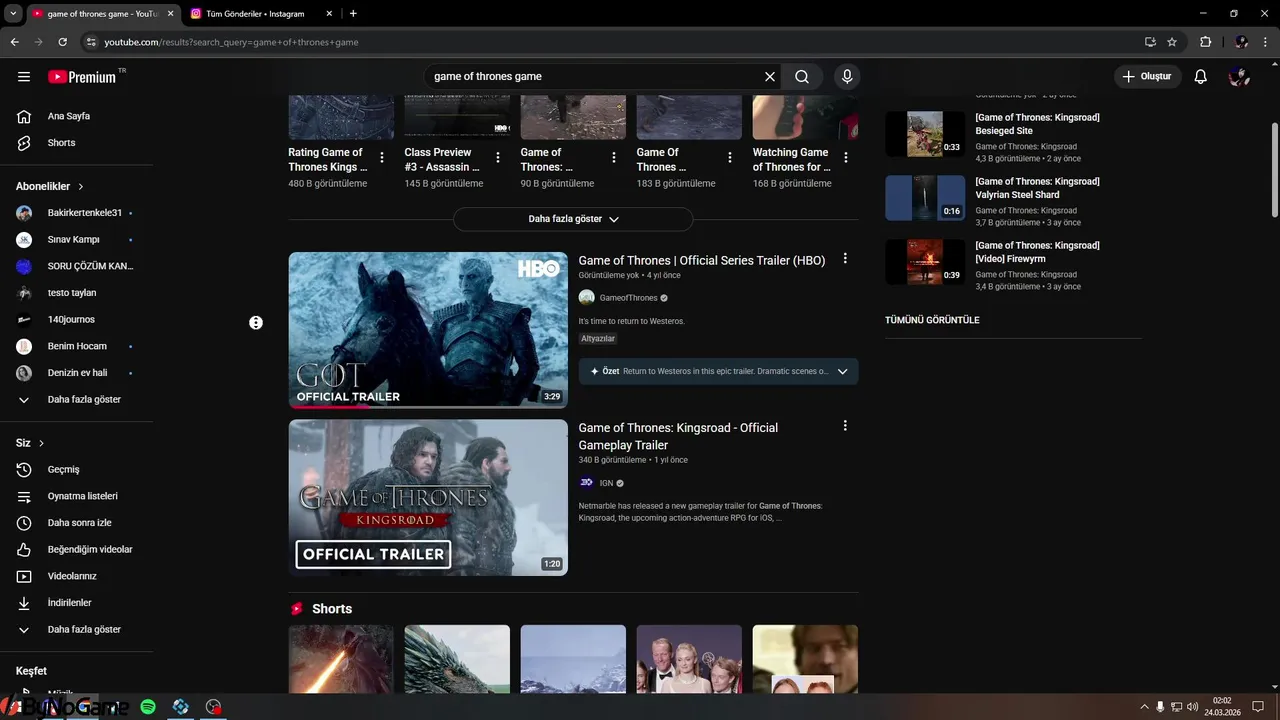Focus the browser address bar URL
The image size is (1280, 720).
point(231,42)
